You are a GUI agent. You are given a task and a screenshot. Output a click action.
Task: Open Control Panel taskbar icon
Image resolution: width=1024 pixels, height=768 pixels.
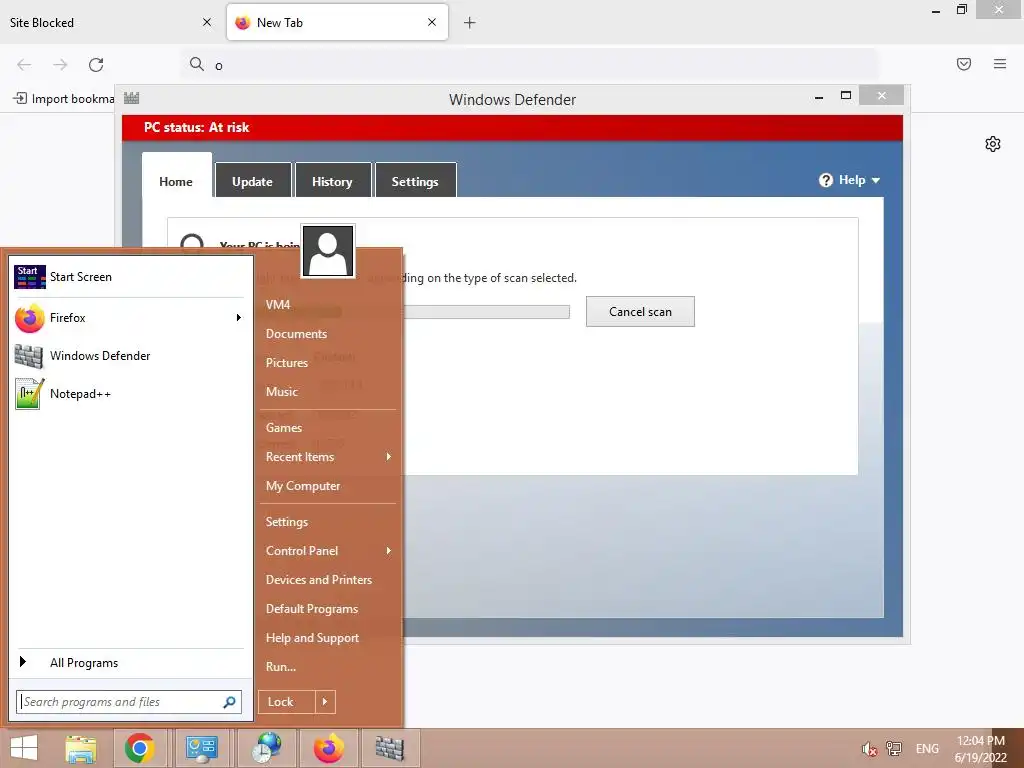[x=202, y=748]
